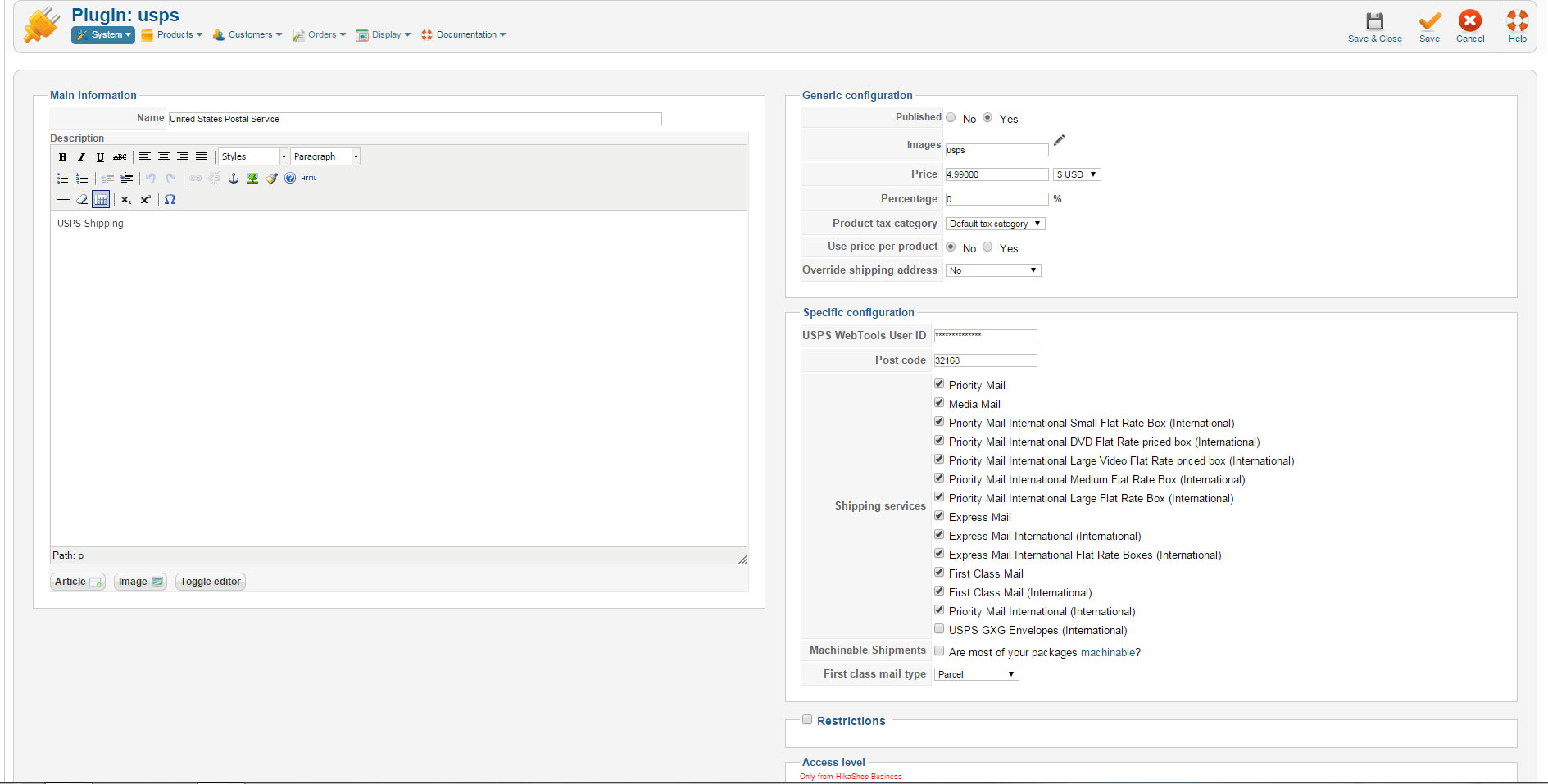Enable USPS GXG Envelopes (International) checkbox
1548x784 pixels.
click(939, 629)
